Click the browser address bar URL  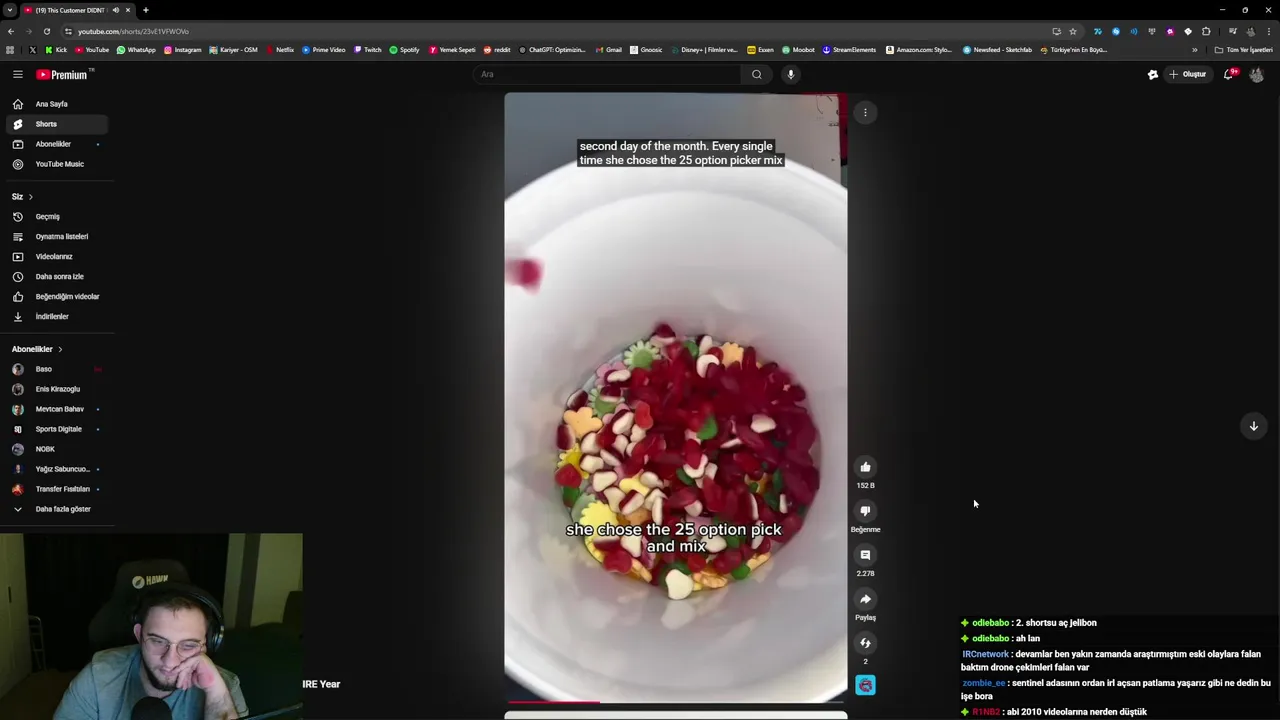point(133,31)
